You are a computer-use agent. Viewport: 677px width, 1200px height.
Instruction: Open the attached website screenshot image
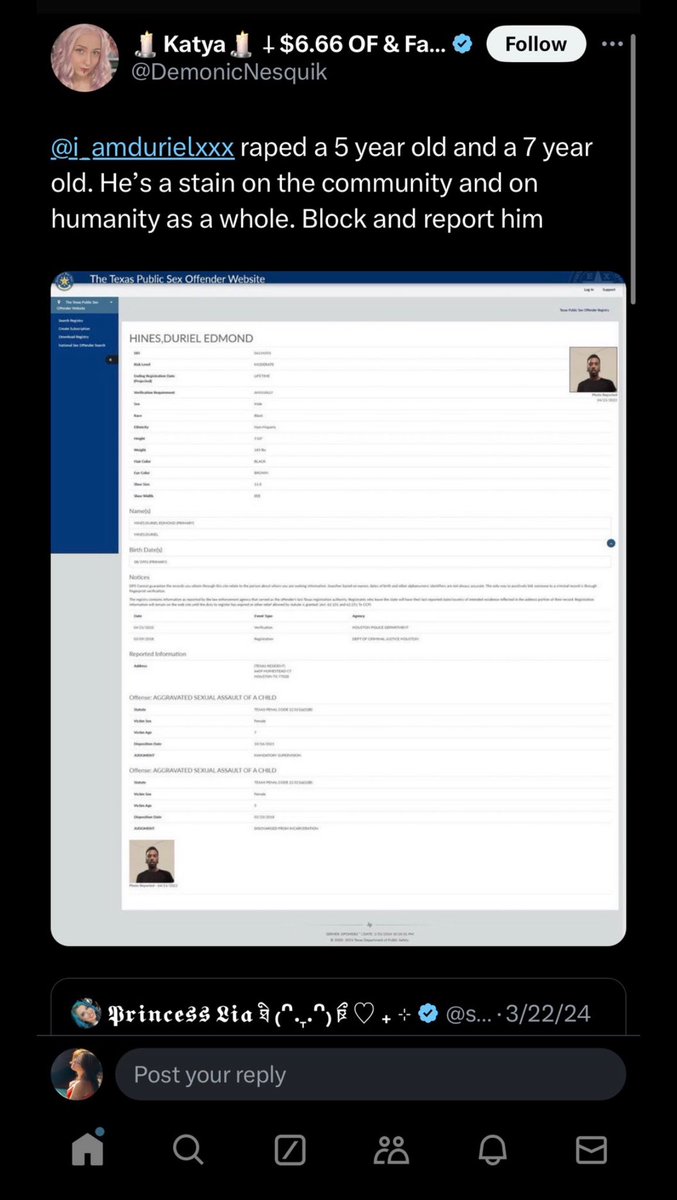(x=338, y=608)
